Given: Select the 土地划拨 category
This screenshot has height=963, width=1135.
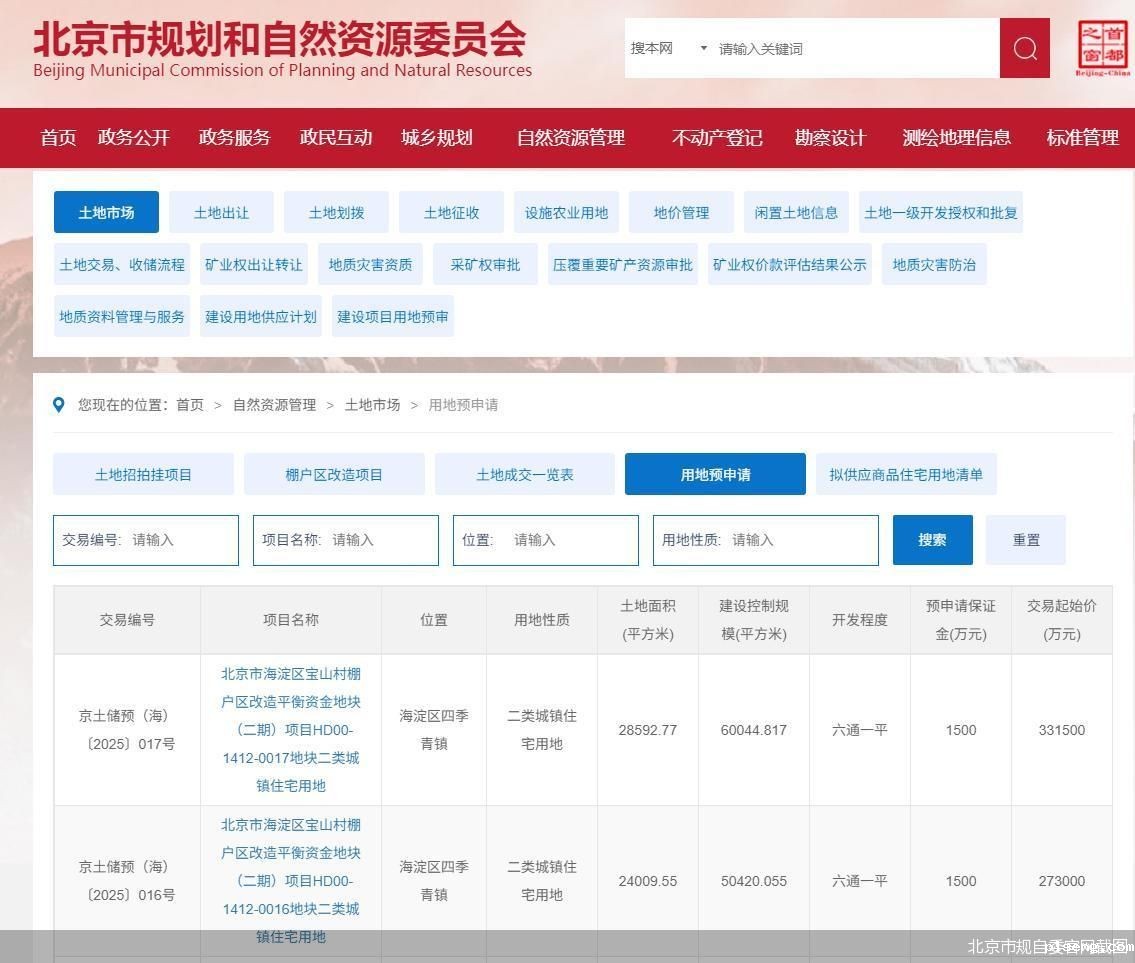Looking at the screenshot, I should pos(334,212).
